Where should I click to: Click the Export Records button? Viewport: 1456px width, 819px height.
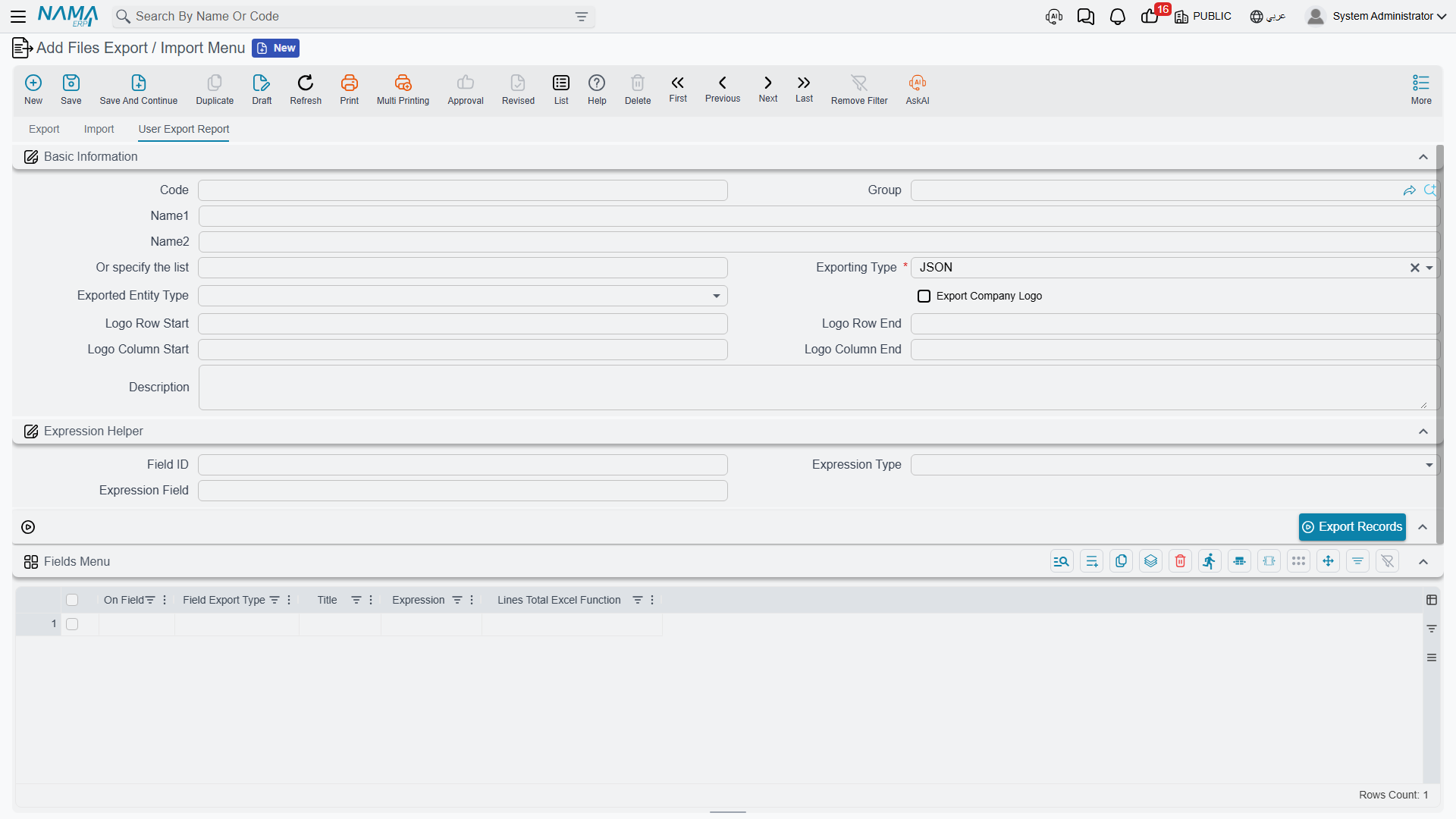click(1352, 527)
